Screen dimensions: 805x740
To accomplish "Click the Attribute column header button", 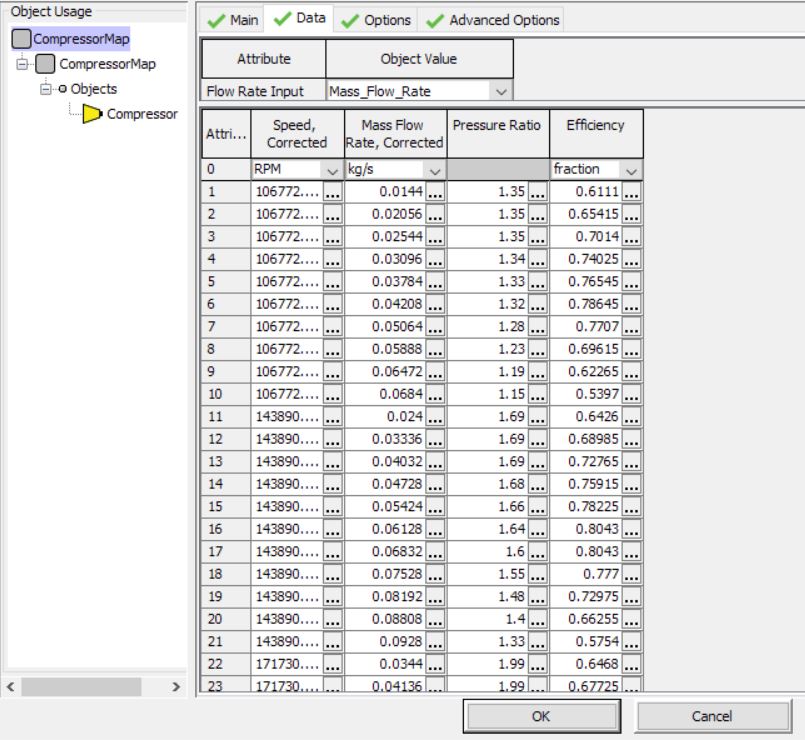I will pyautogui.click(x=264, y=59).
